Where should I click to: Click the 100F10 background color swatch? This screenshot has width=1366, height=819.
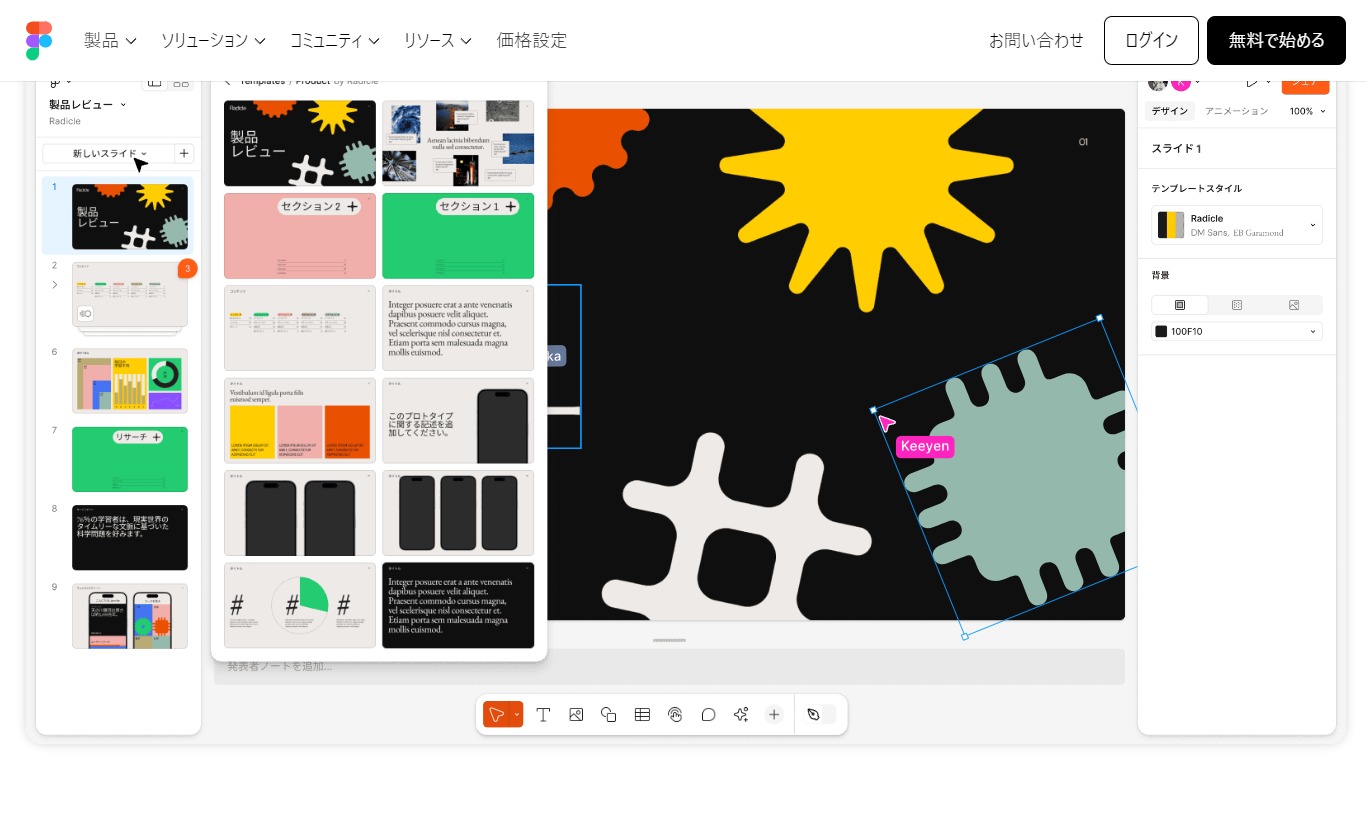pos(1161,331)
